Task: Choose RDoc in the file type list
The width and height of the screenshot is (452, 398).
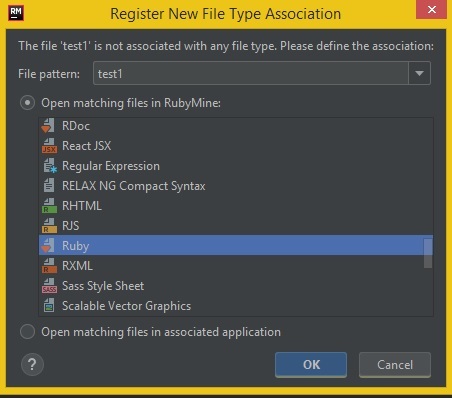Action: click(236, 126)
